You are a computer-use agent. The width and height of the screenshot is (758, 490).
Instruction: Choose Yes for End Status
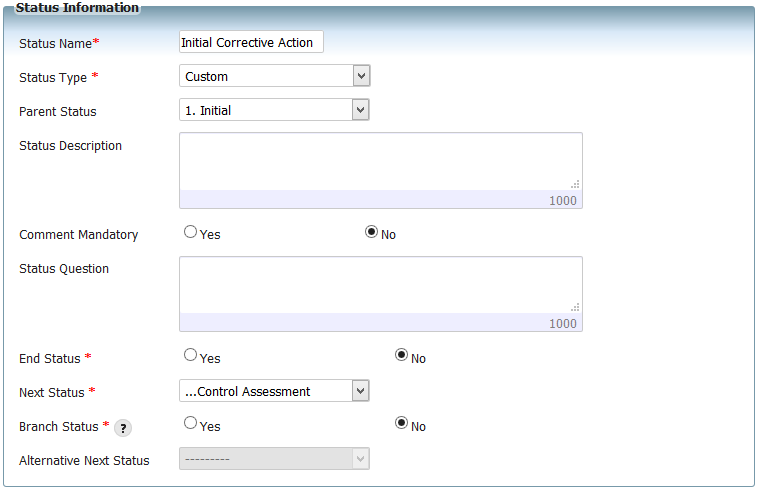[190, 355]
